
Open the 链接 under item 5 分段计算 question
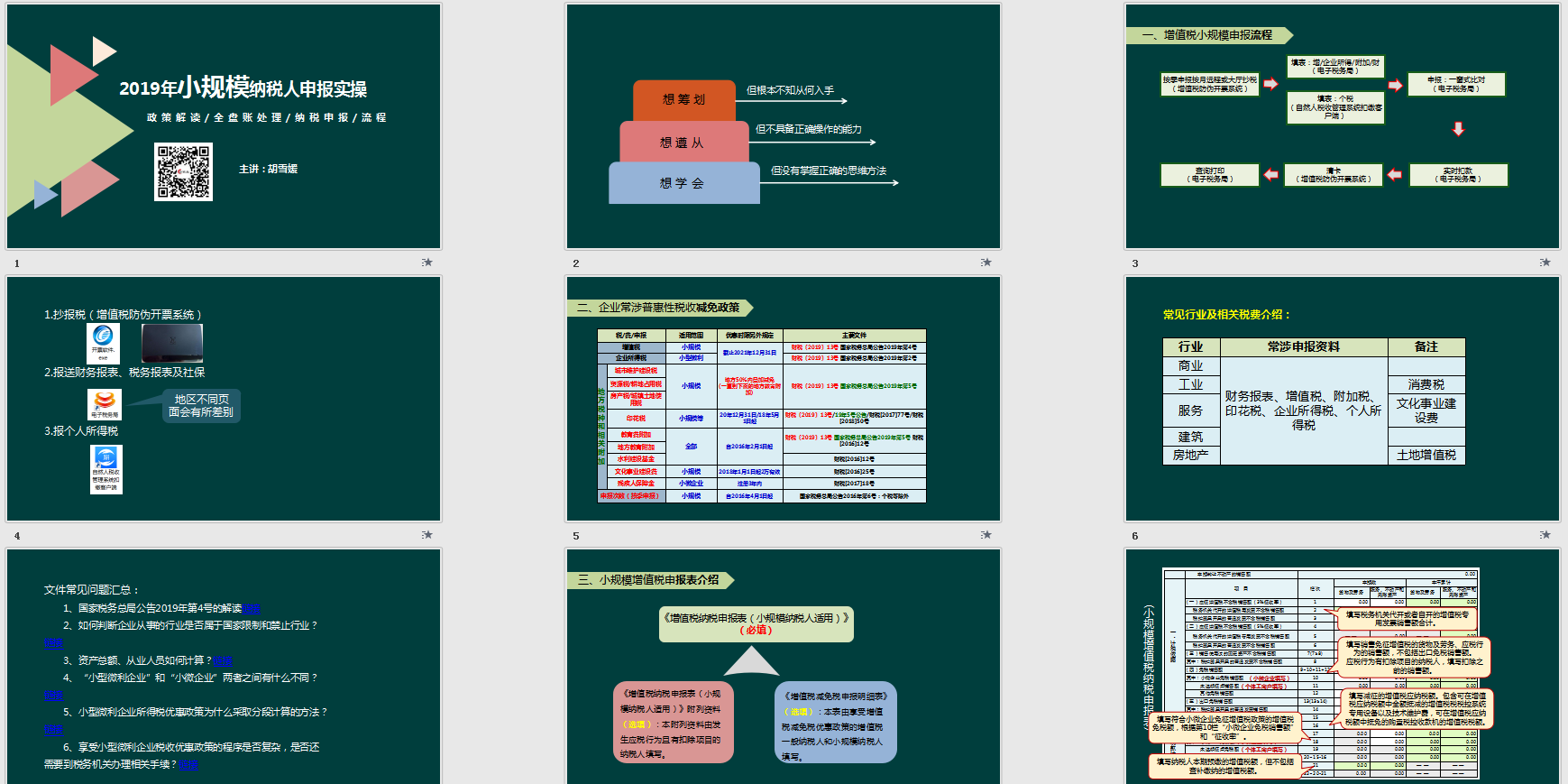pyautogui.click(x=53, y=729)
